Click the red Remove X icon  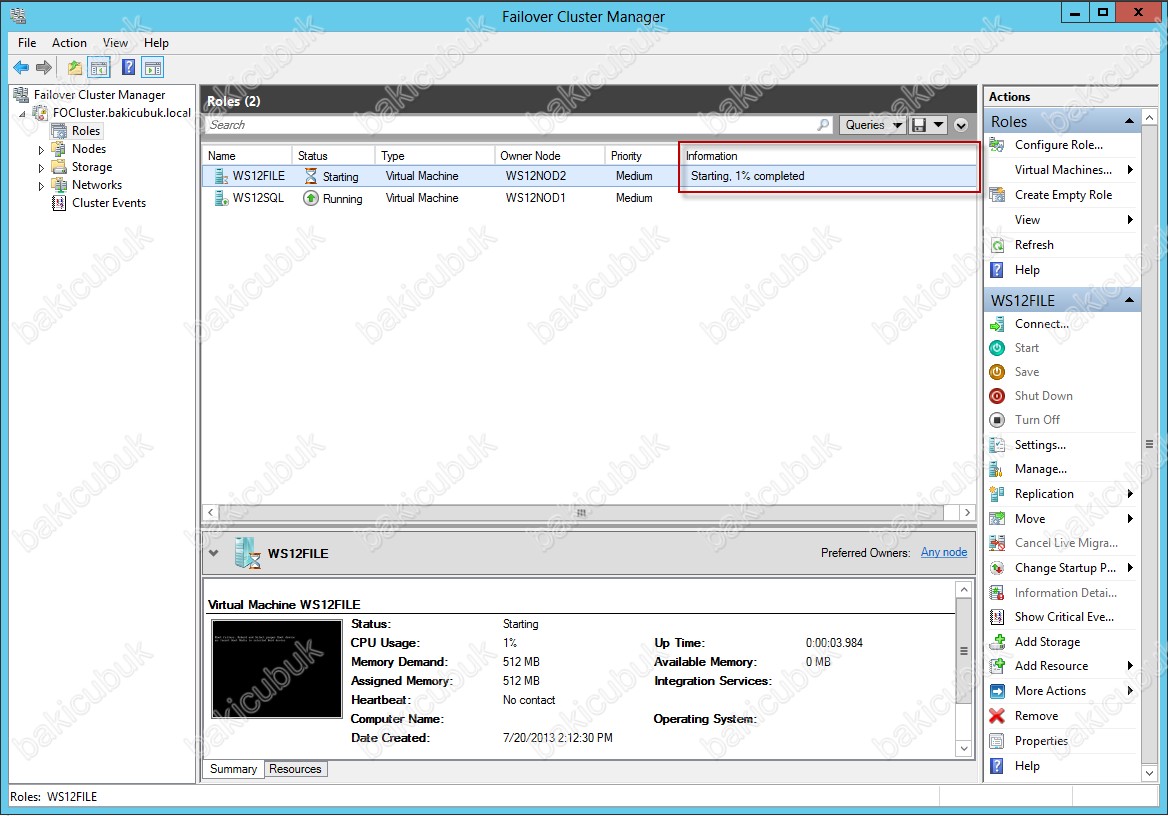coord(997,715)
